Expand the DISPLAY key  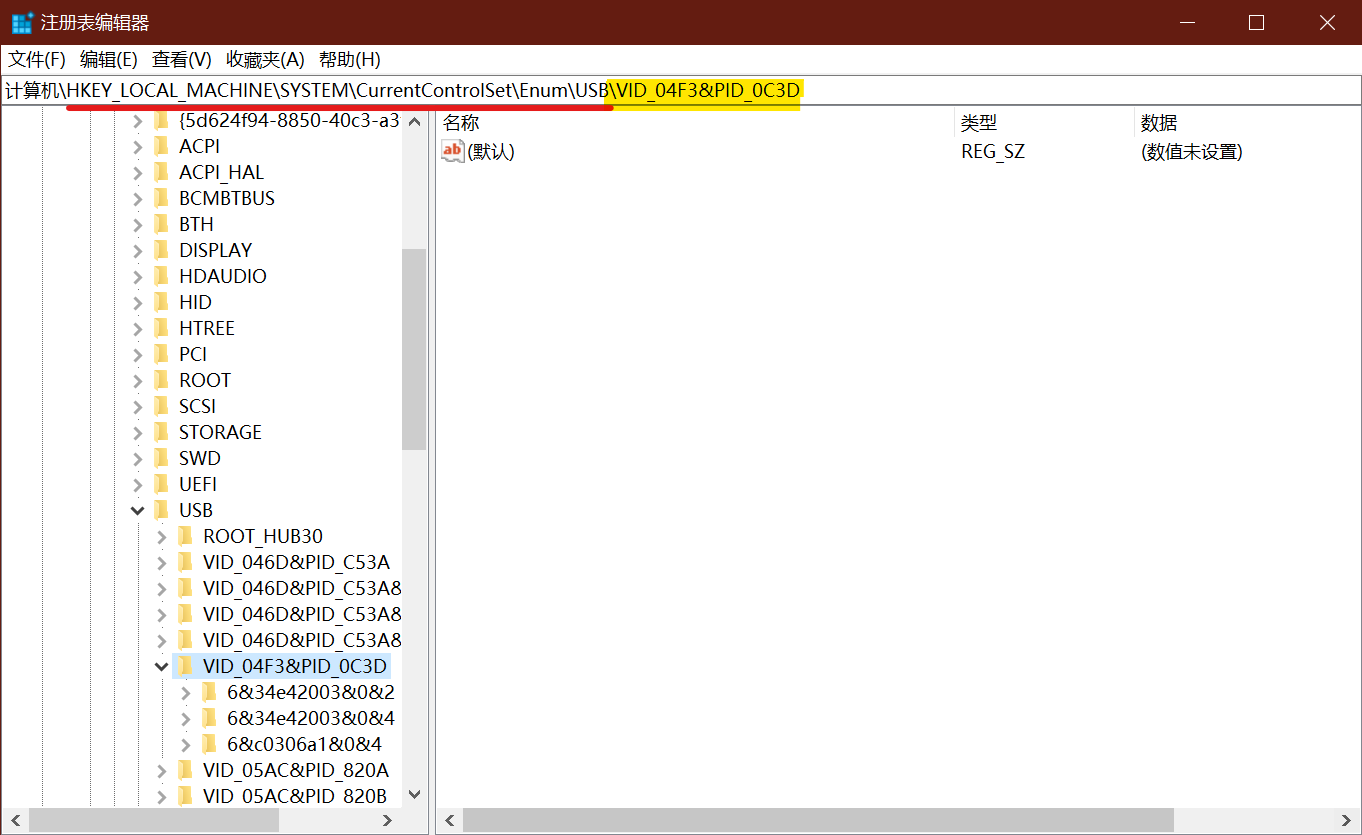[x=138, y=250]
